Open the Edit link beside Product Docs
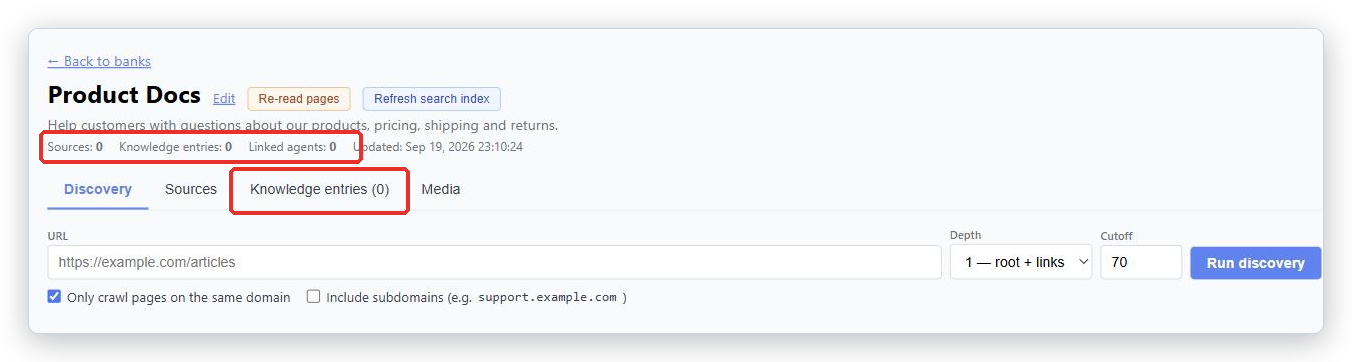The height and width of the screenshot is (362, 1352). click(x=224, y=99)
